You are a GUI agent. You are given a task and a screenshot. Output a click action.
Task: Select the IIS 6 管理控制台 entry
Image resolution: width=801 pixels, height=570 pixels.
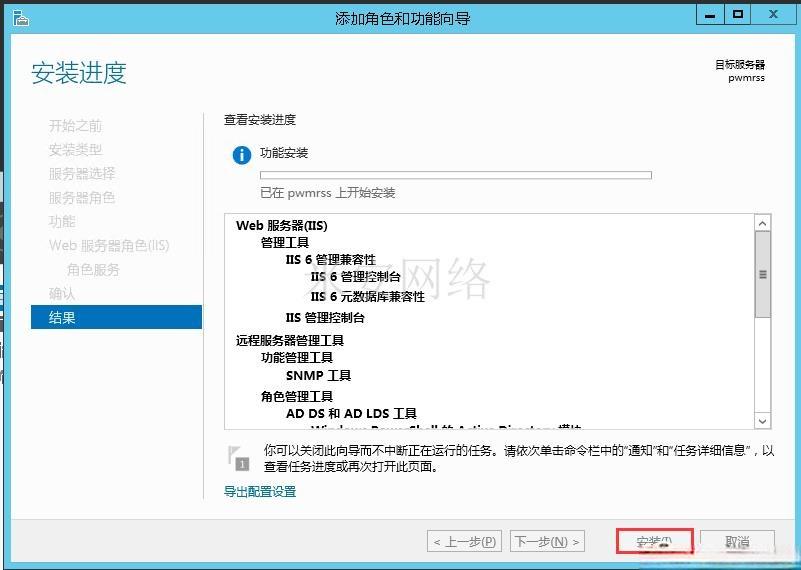[x=356, y=277]
